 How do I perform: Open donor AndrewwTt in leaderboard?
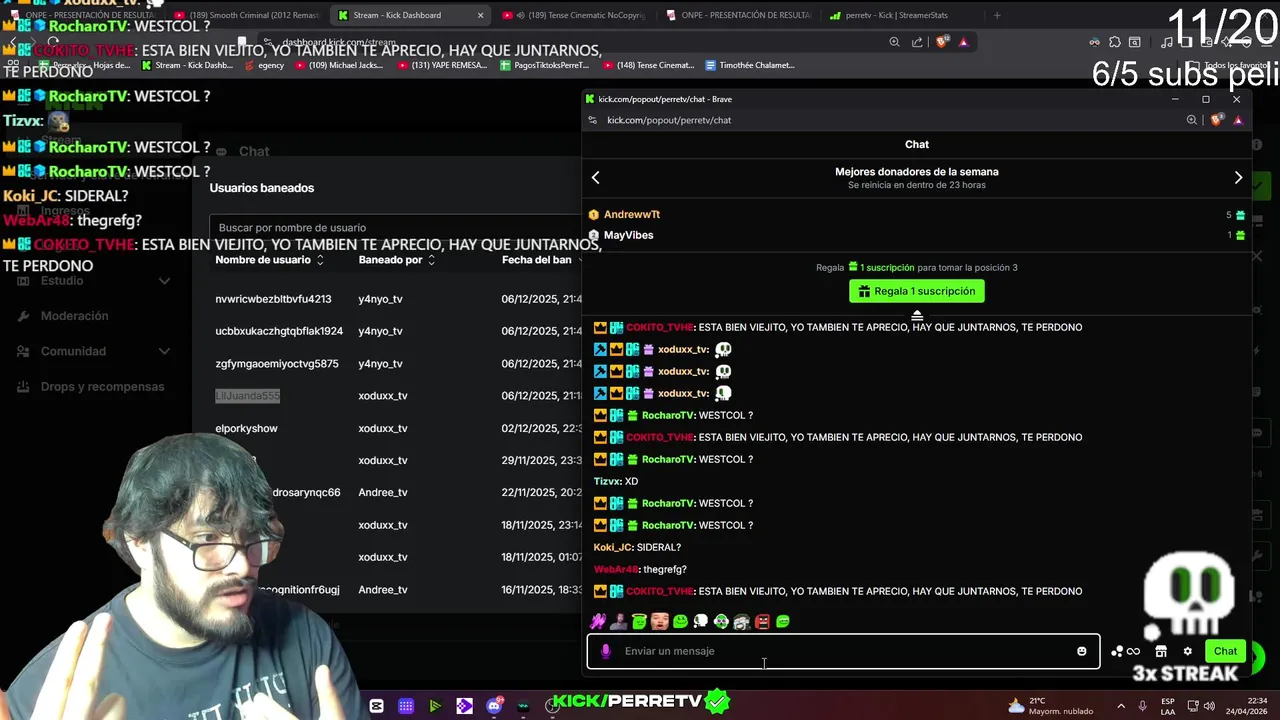[x=632, y=215]
